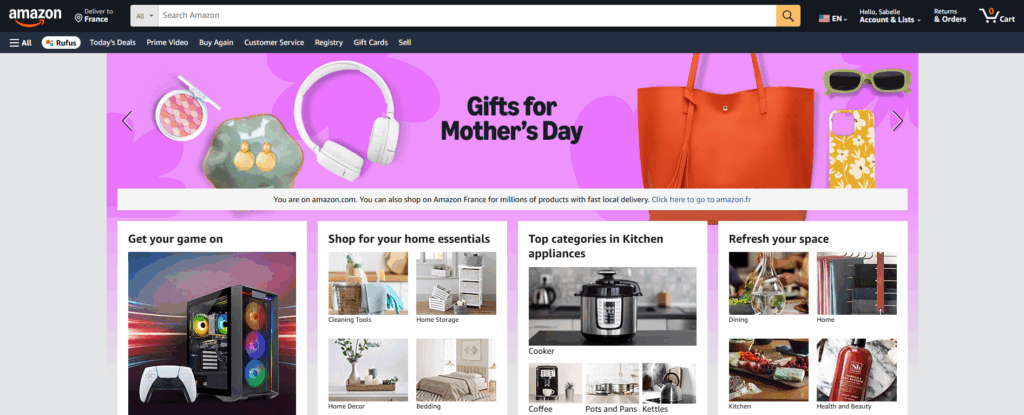Open the Cooker category image
Viewport: 1024px width, 415px height.
(613, 306)
